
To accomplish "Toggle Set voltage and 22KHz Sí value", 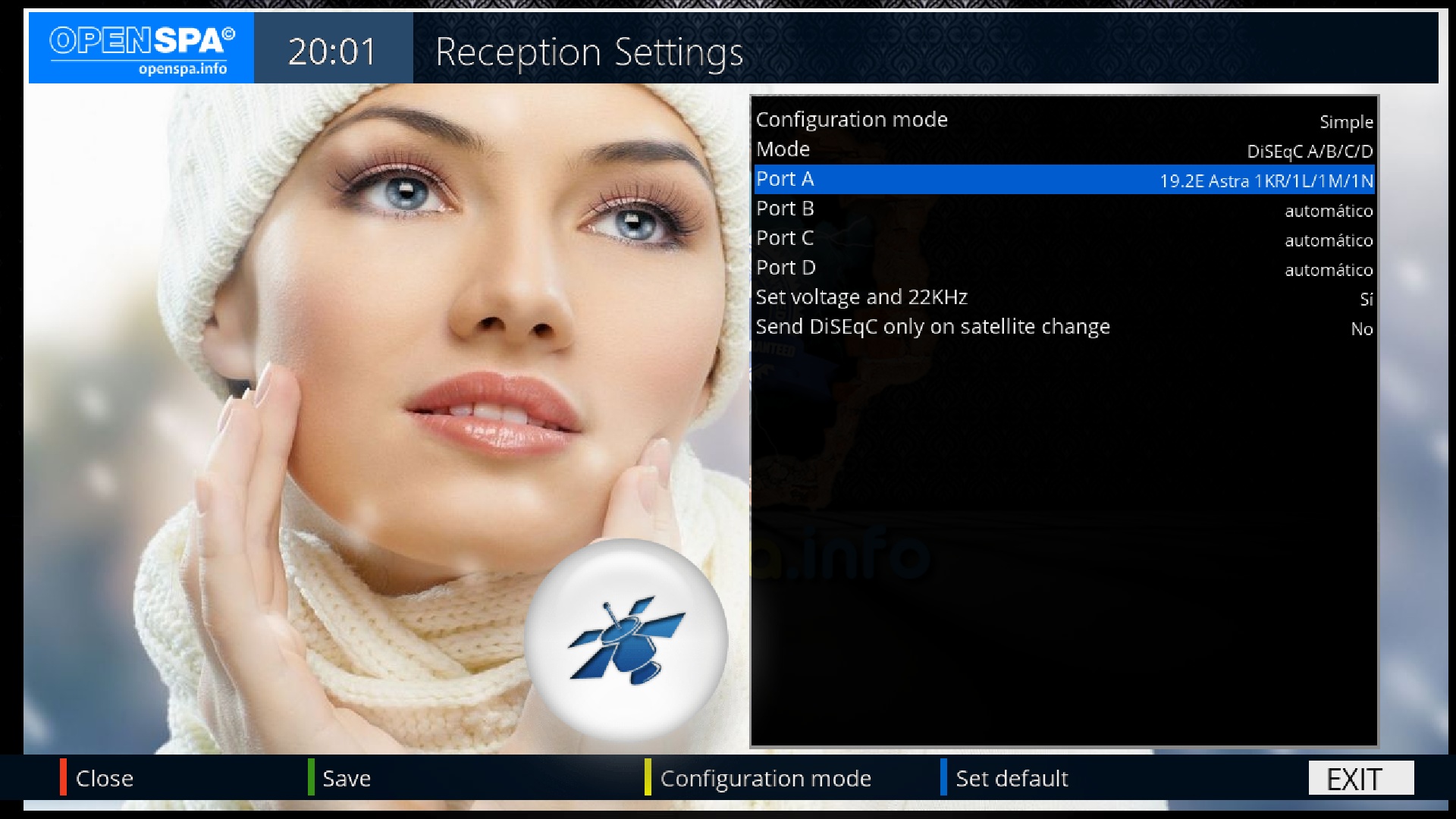I will point(1367,300).
